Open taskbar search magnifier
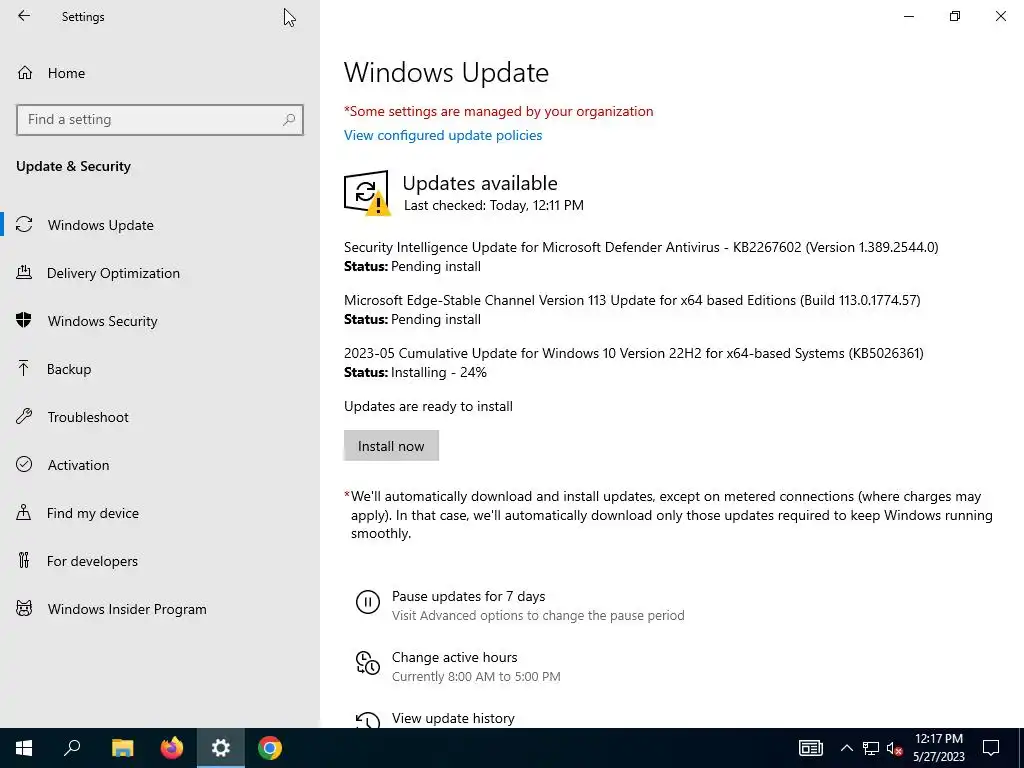Screen dimensions: 1024x768 click(72, 748)
